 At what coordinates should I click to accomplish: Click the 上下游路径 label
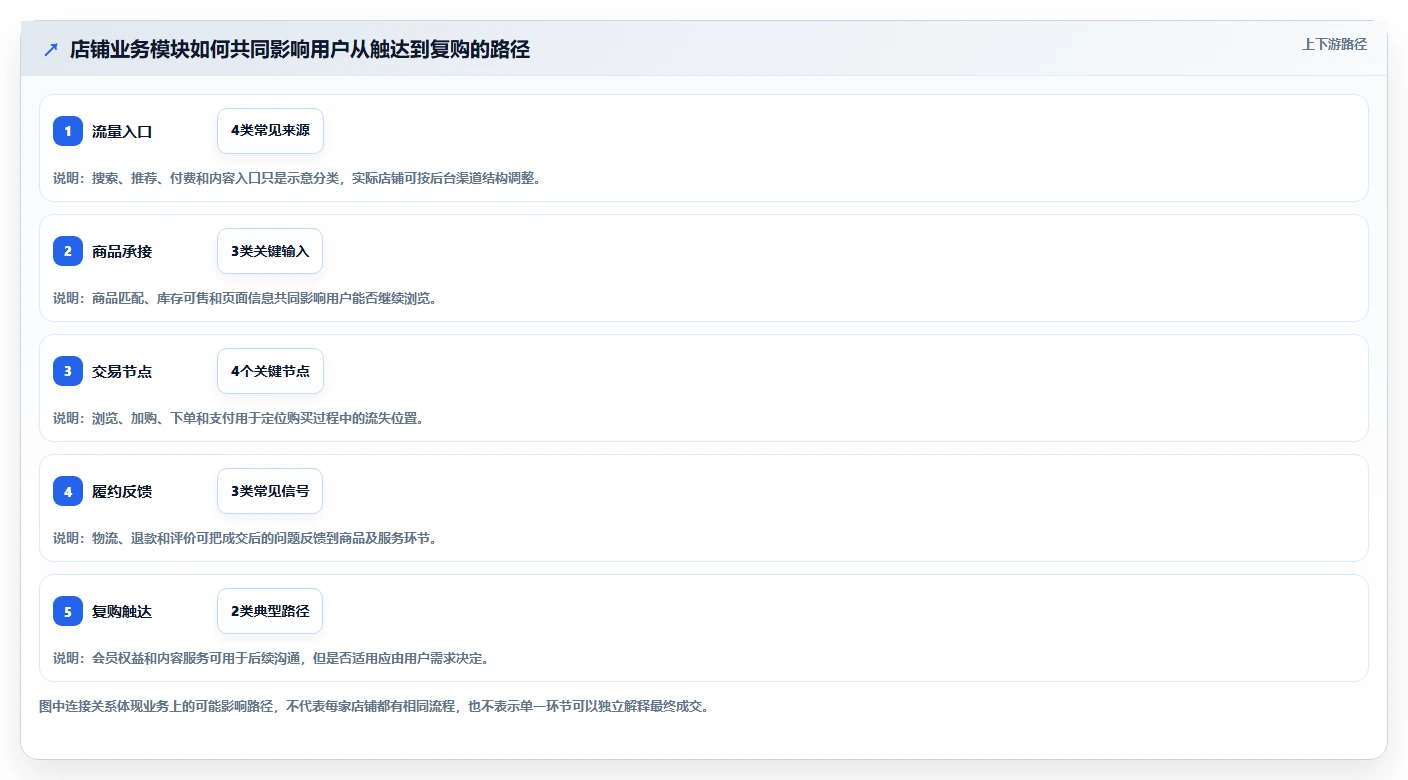[x=1334, y=44]
